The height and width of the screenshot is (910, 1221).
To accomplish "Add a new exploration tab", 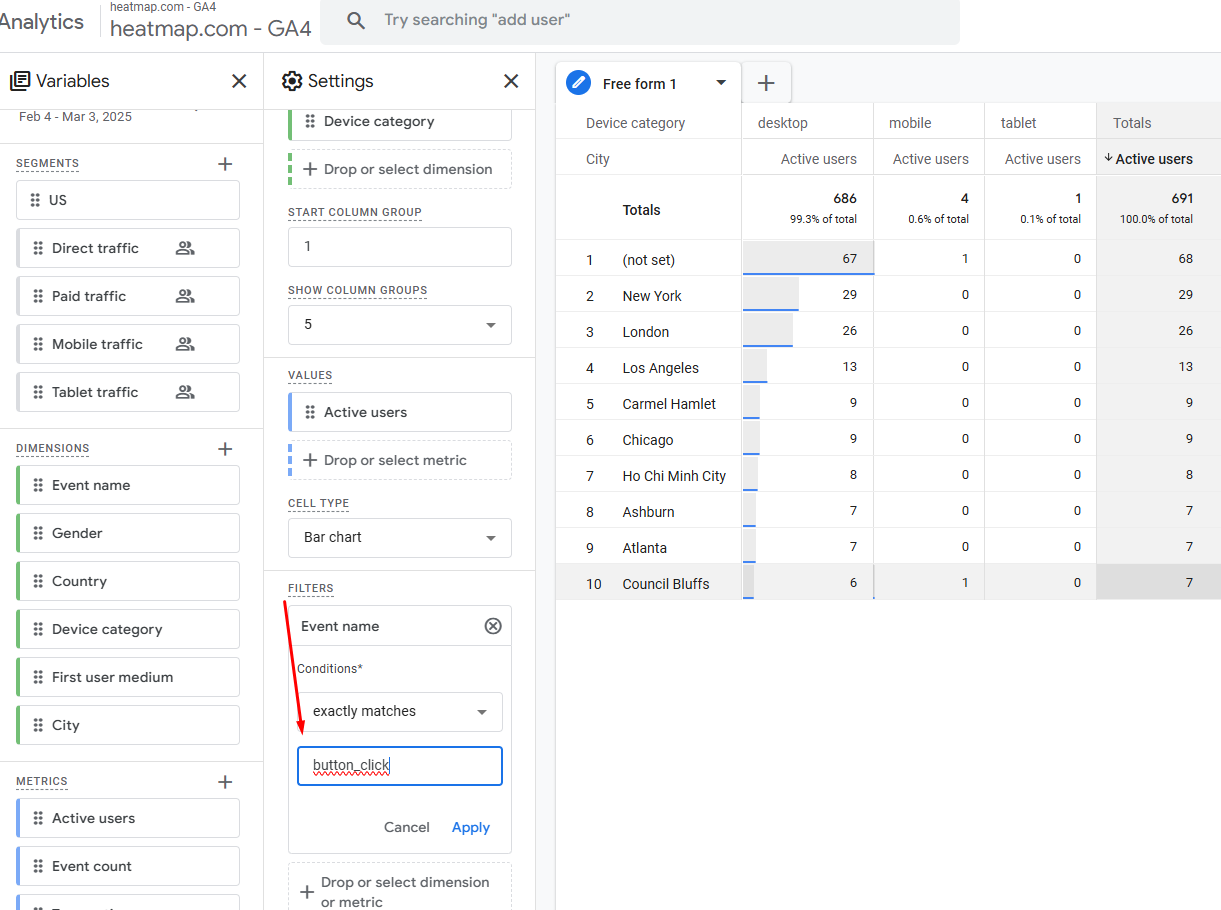I will coord(766,83).
